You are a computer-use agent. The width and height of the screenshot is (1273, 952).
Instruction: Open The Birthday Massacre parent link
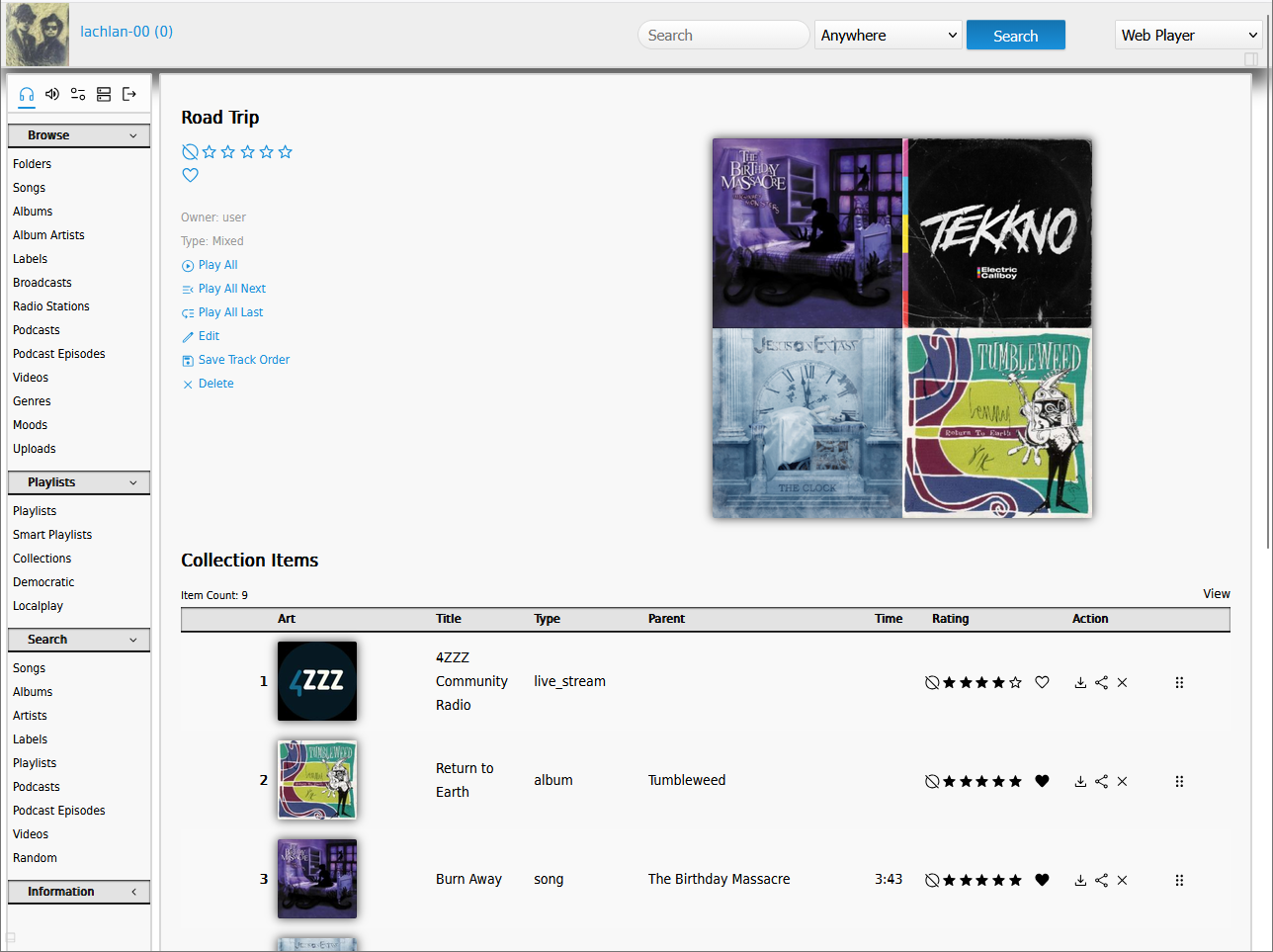(719, 879)
